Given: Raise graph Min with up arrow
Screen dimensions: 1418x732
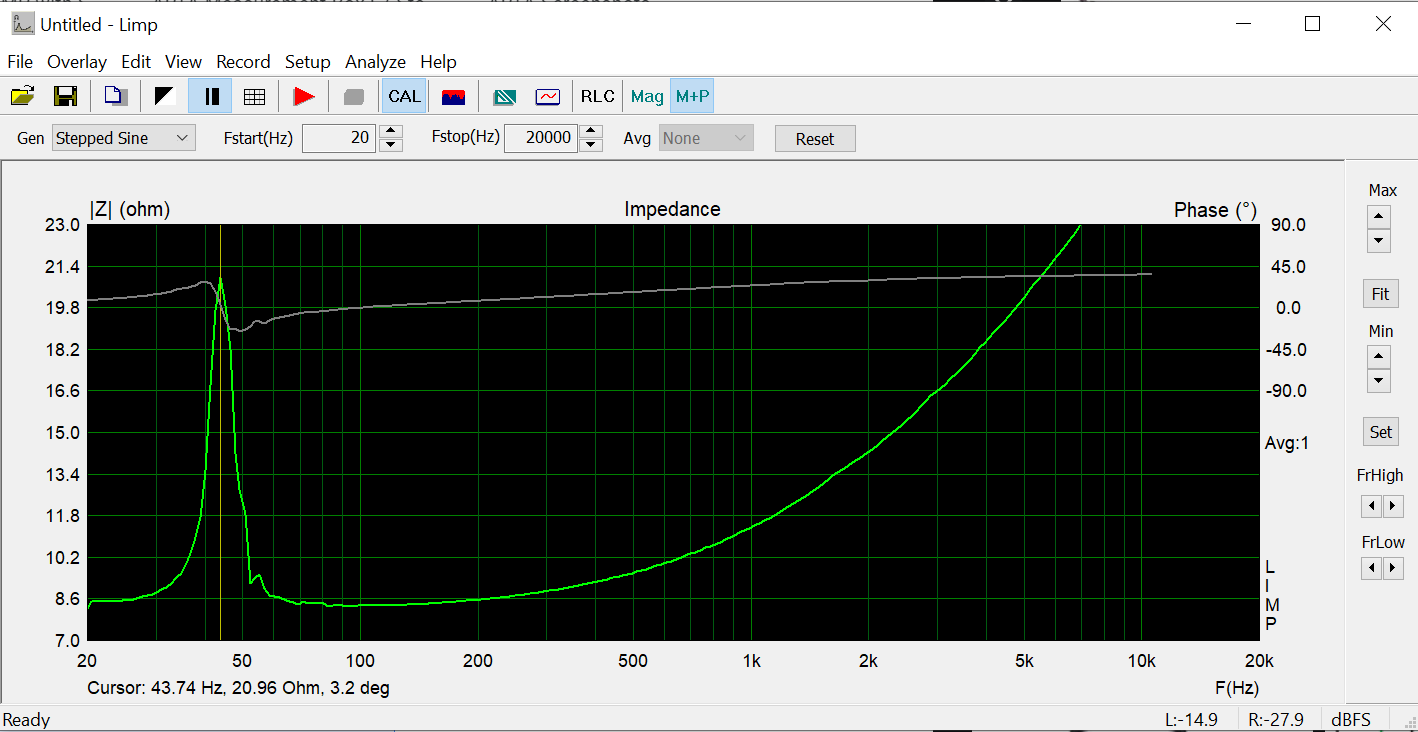Looking at the screenshot, I should 1379,357.
